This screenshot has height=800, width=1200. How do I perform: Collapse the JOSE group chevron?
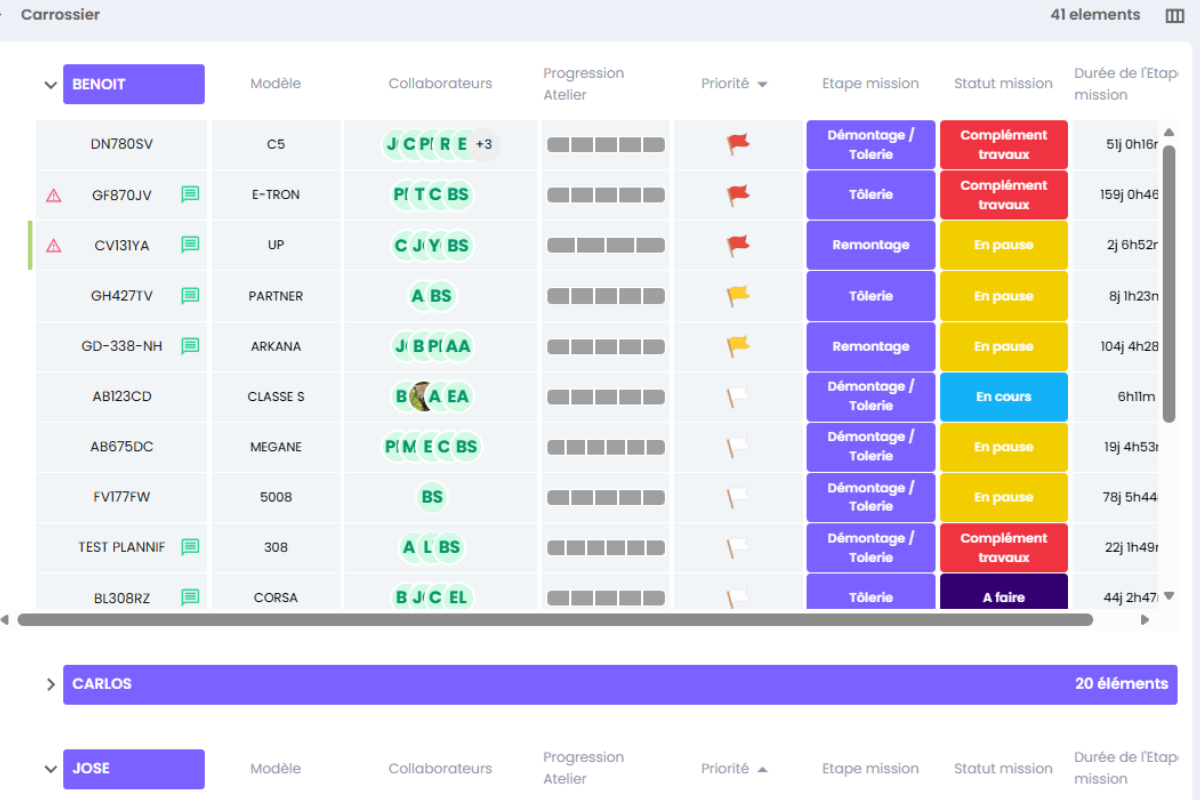pyautogui.click(x=51, y=769)
